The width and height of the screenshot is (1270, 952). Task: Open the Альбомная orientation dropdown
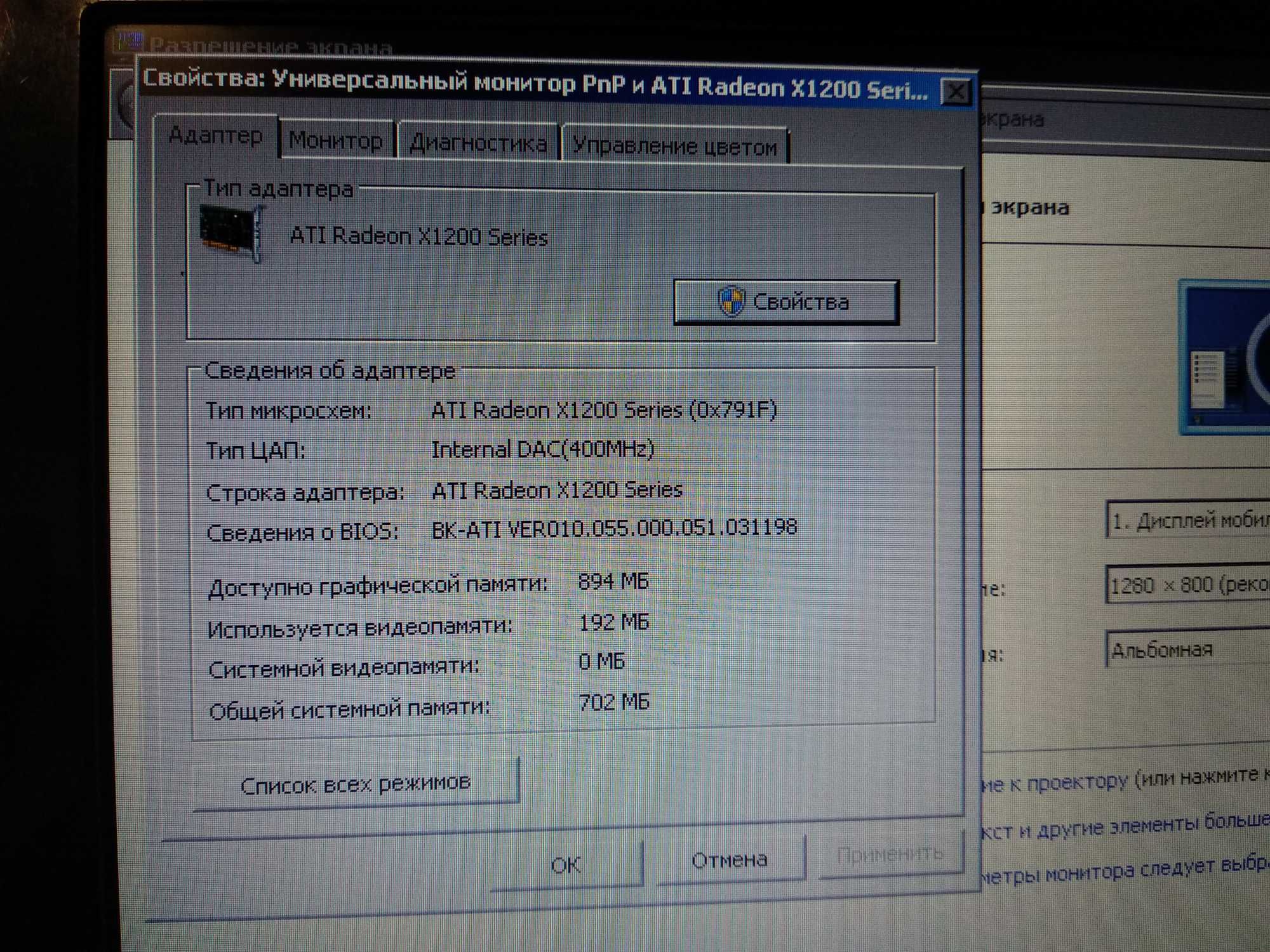[1188, 649]
